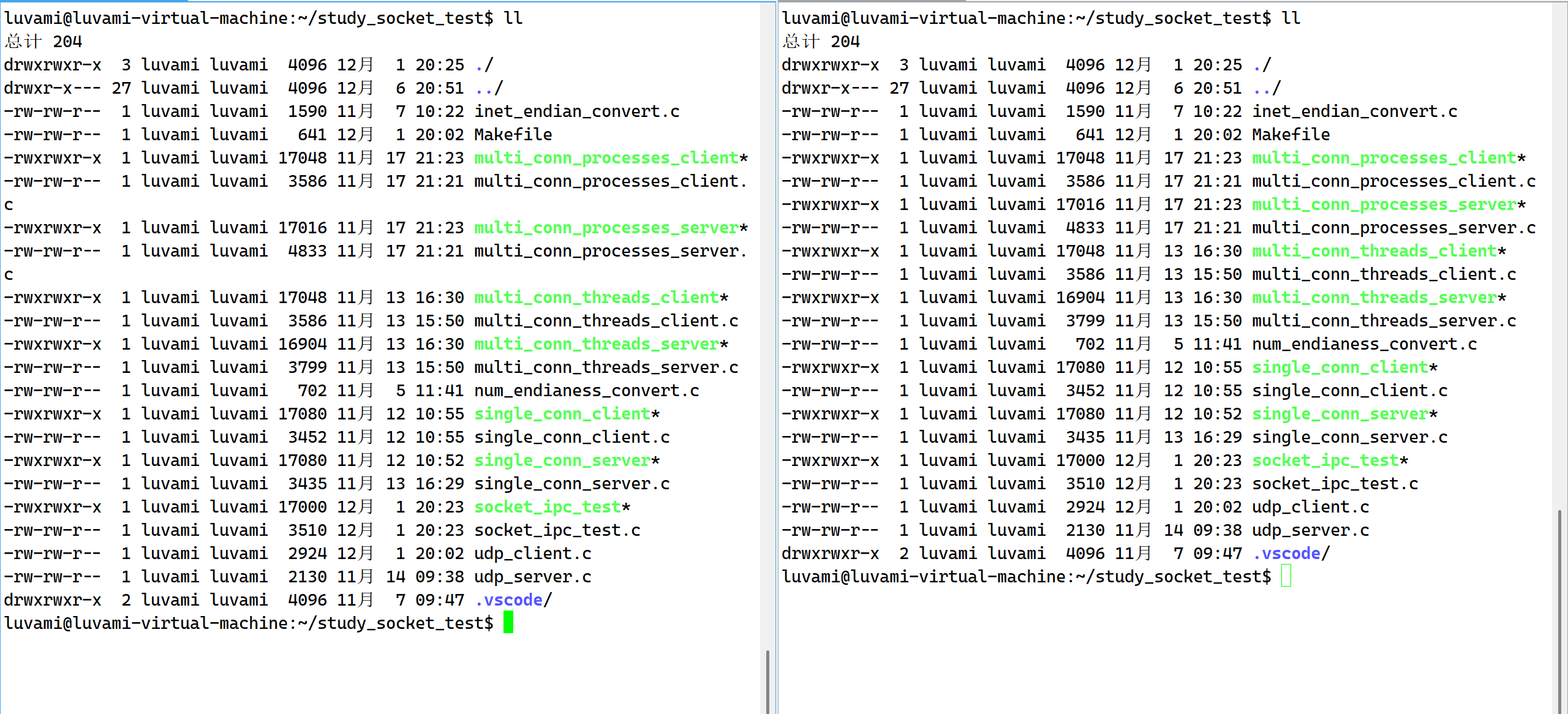Click multi_conn_processes_client executable in left pane
The height and width of the screenshot is (714, 1568).
pos(606,158)
